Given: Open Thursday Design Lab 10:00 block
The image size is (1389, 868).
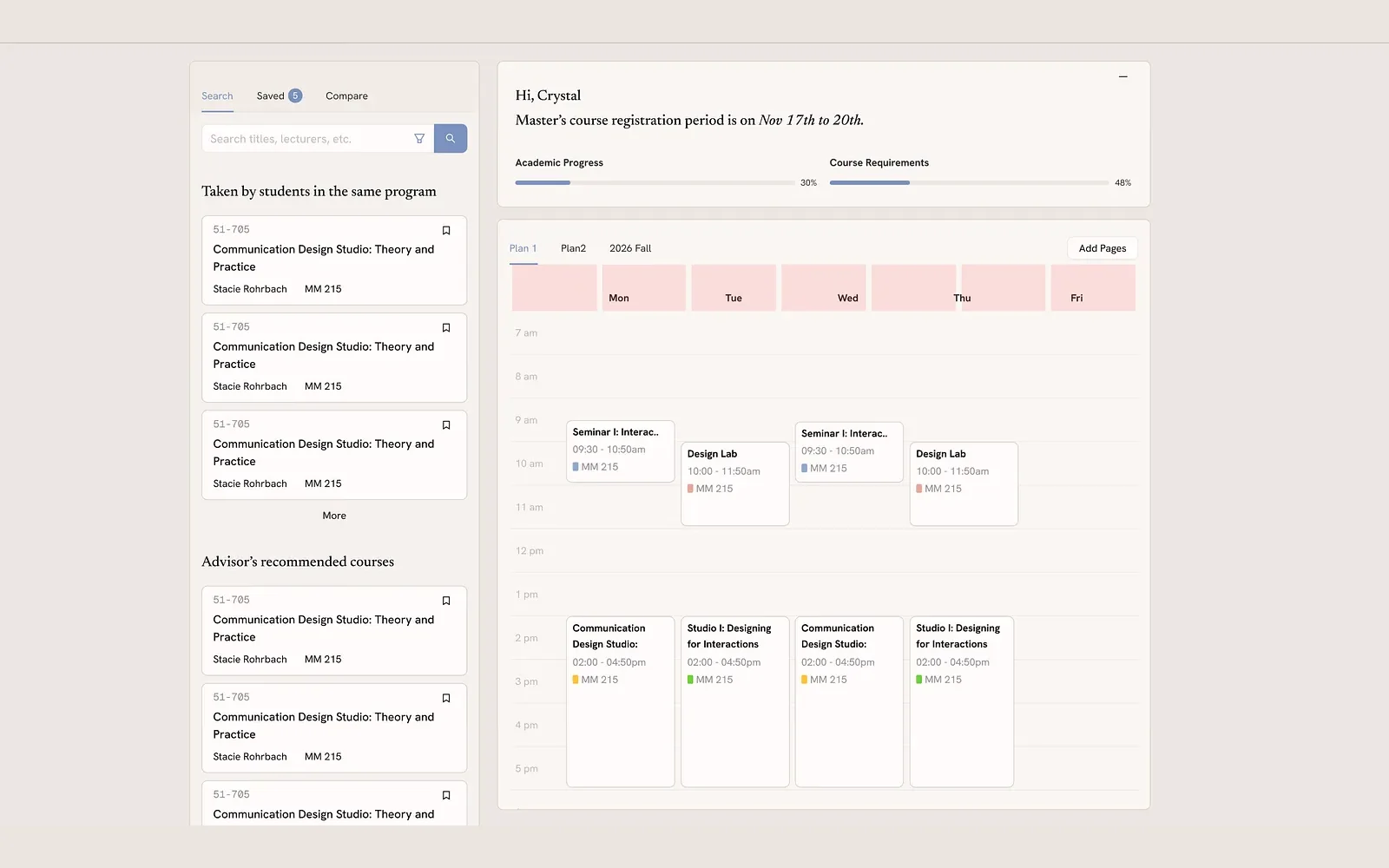Looking at the screenshot, I should (x=964, y=483).
